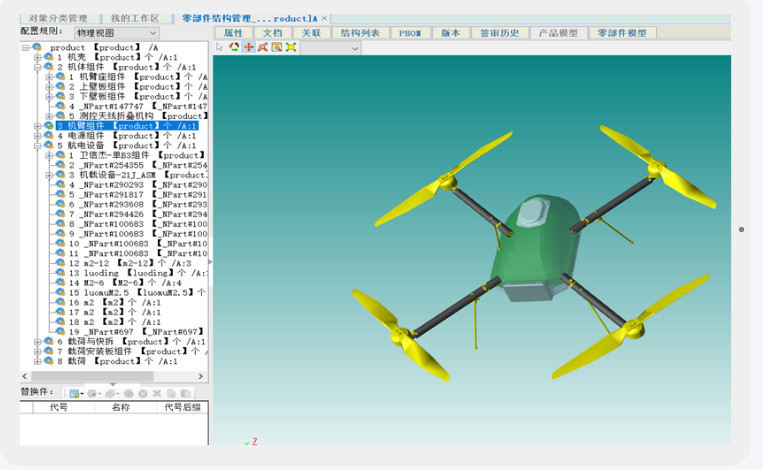The height and width of the screenshot is (470, 763).
Task: Activate the pan/move crosshair tool
Action: pos(248,47)
